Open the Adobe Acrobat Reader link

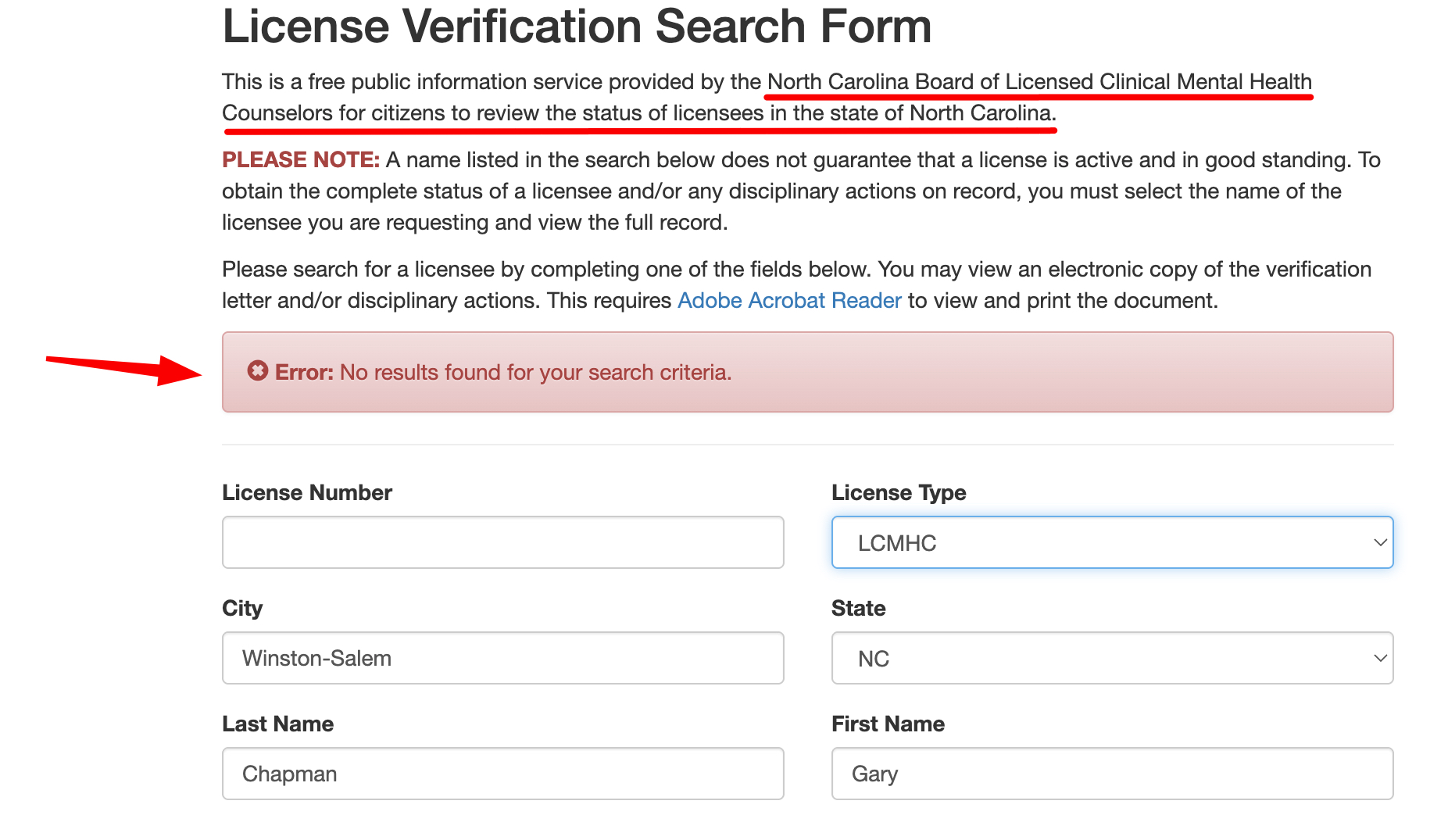coord(788,301)
